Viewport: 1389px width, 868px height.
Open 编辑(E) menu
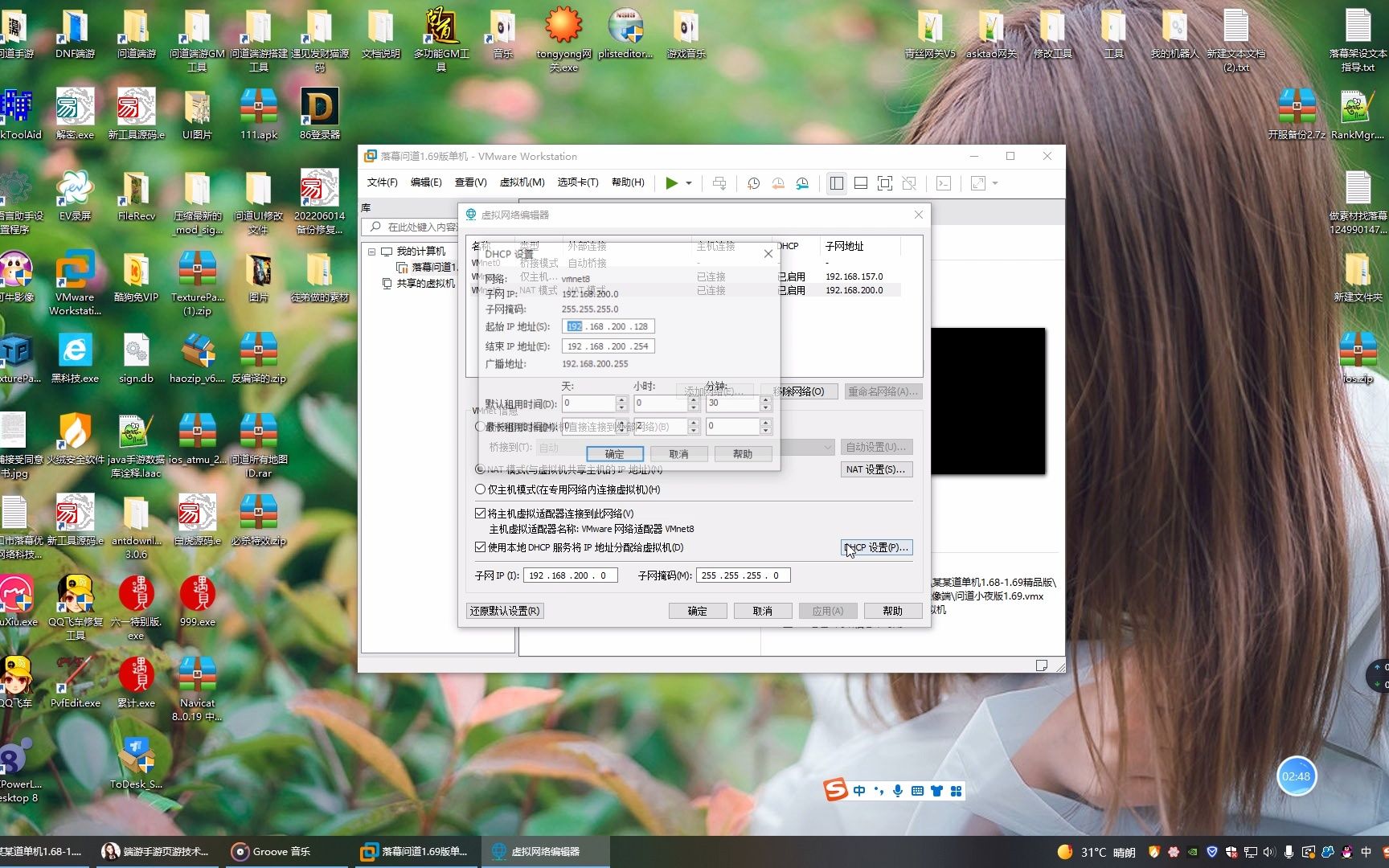click(x=426, y=182)
